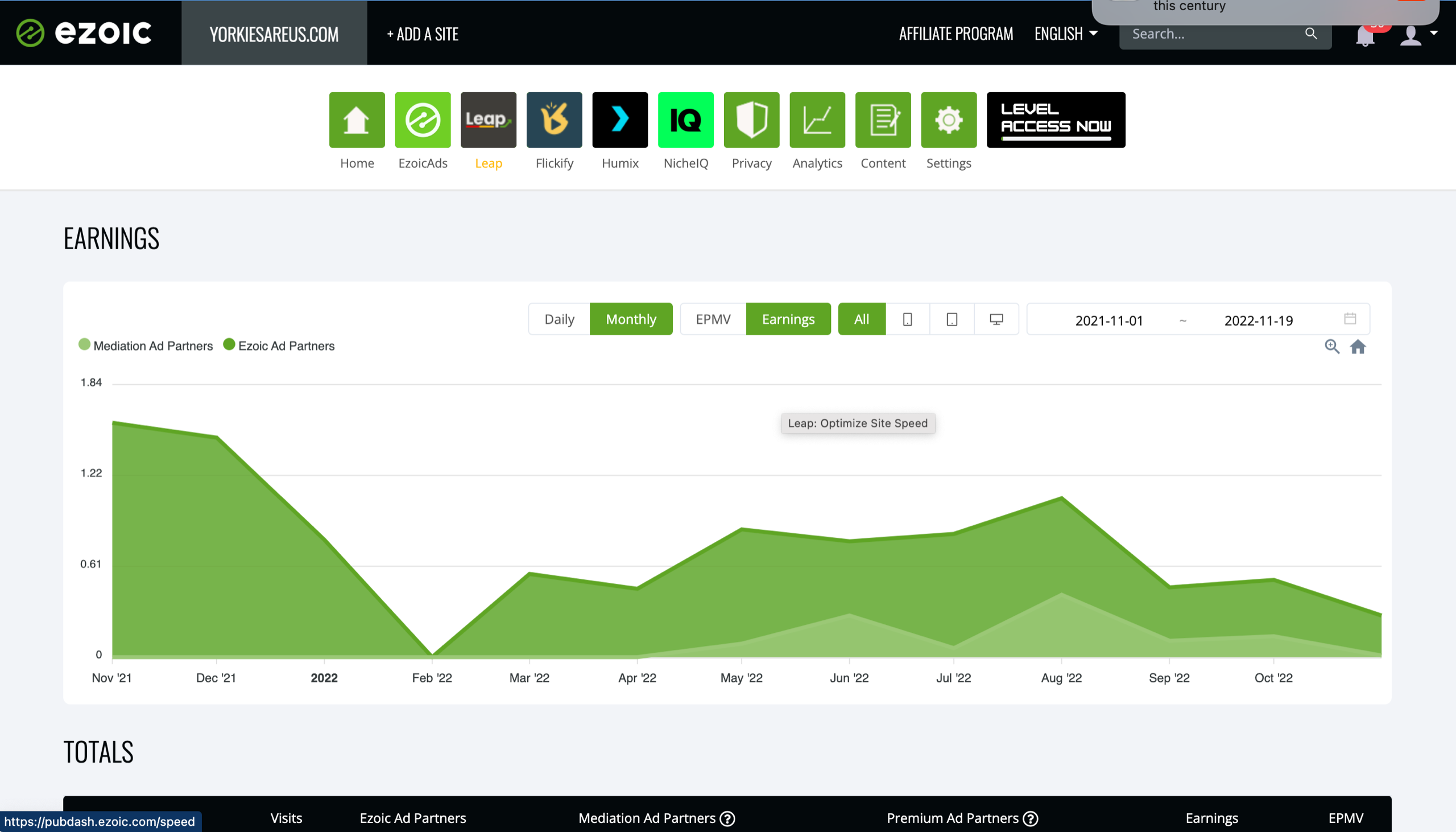Open the EzoicAds icon
The image size is (1456, 832).
point(423,120)
